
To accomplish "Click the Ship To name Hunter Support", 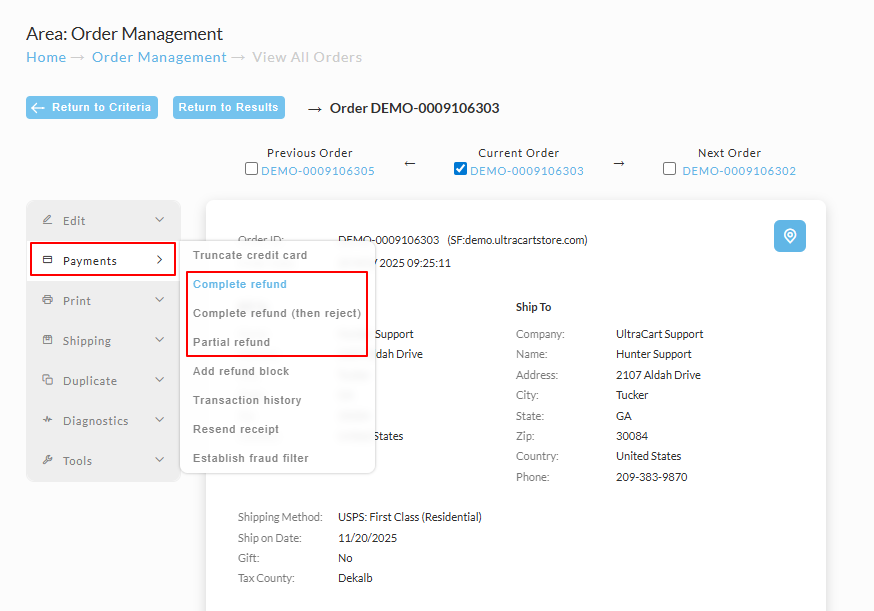I will click(653, 354).
